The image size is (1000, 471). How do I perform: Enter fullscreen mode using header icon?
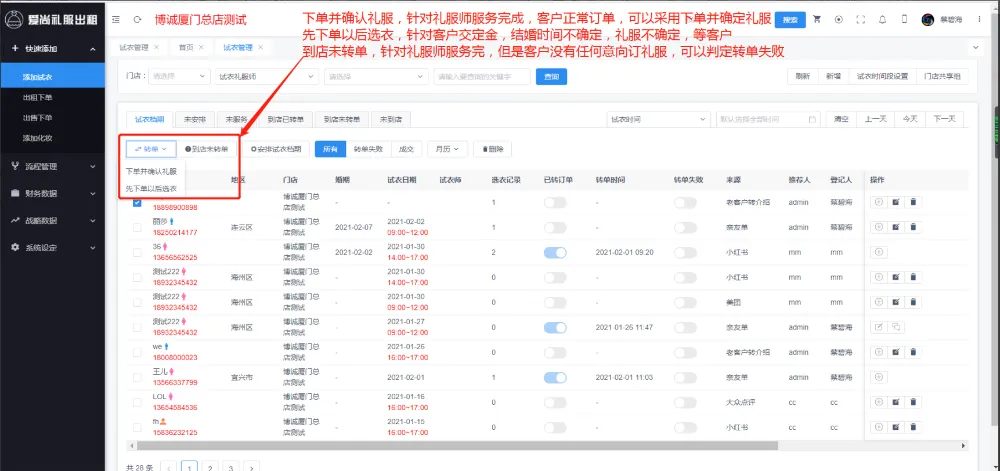pyautogui.click(x=859, y=19)
